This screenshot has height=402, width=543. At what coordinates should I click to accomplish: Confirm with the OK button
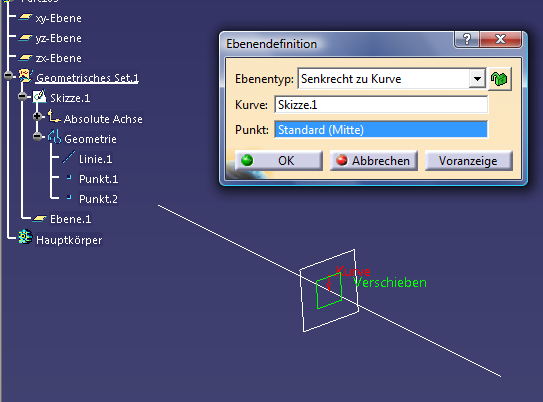point(279,161)
